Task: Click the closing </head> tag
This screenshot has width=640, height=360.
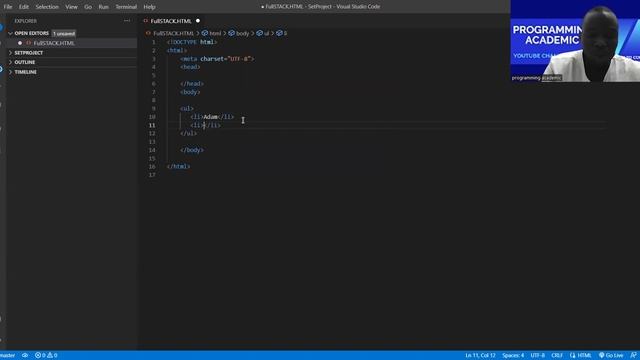Action: (192, 84)
